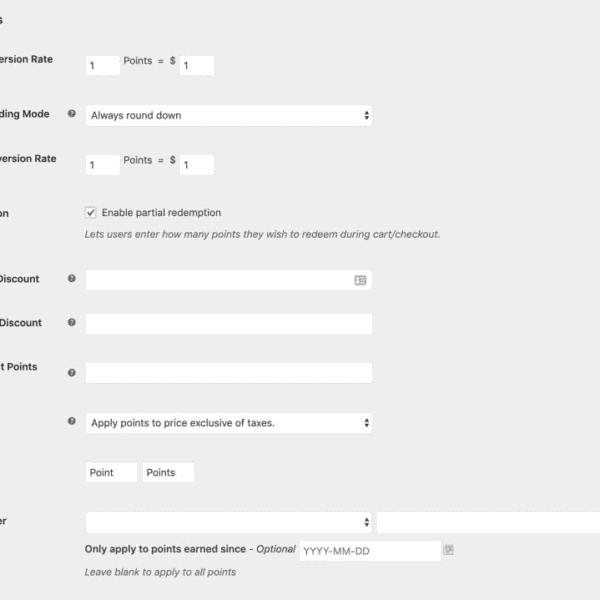Open Apply points to price exclusive dropdown

click(x=228, y=423)
